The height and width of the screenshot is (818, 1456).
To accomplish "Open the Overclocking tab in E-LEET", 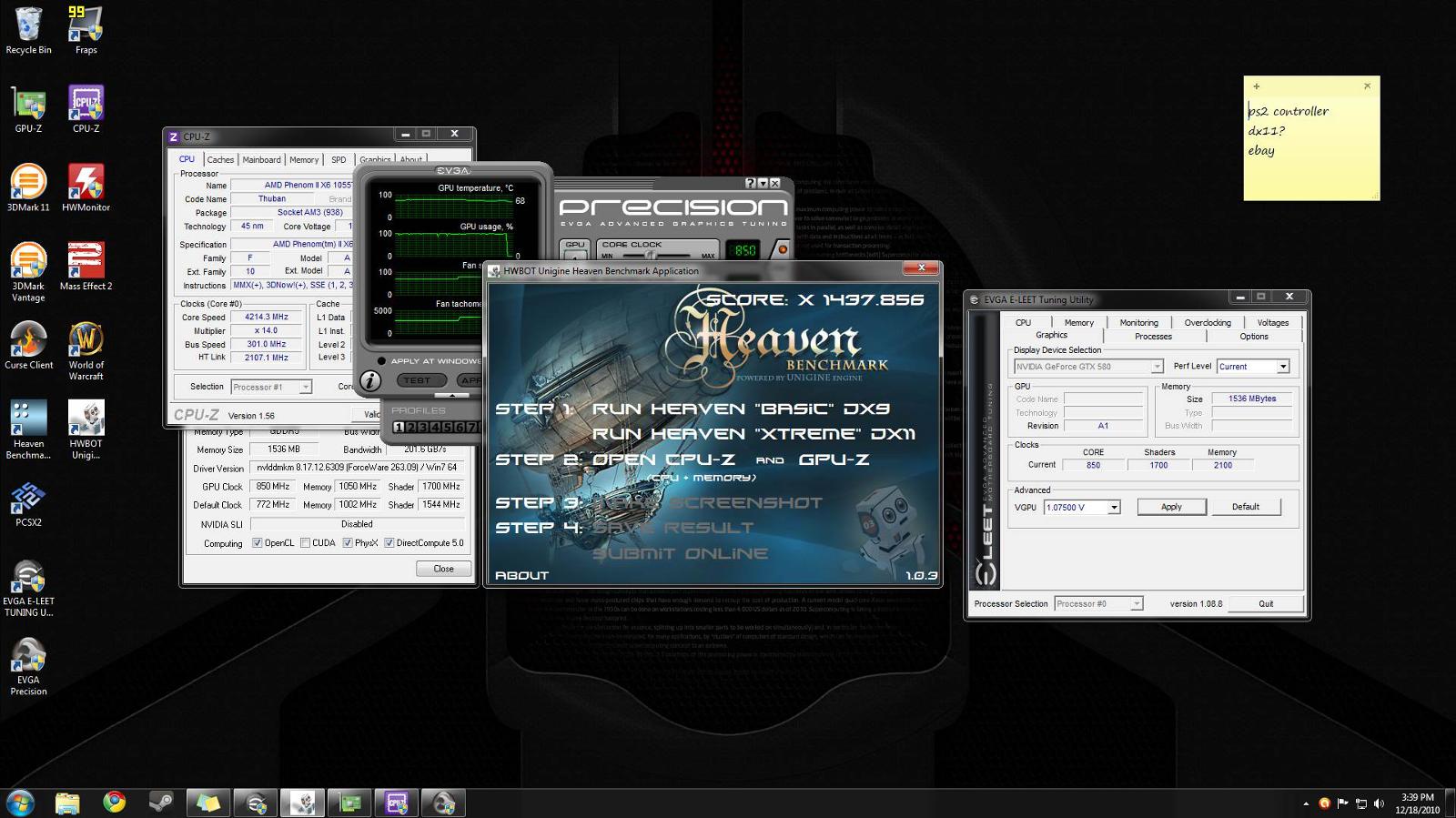I will (x=1208, y=322).
